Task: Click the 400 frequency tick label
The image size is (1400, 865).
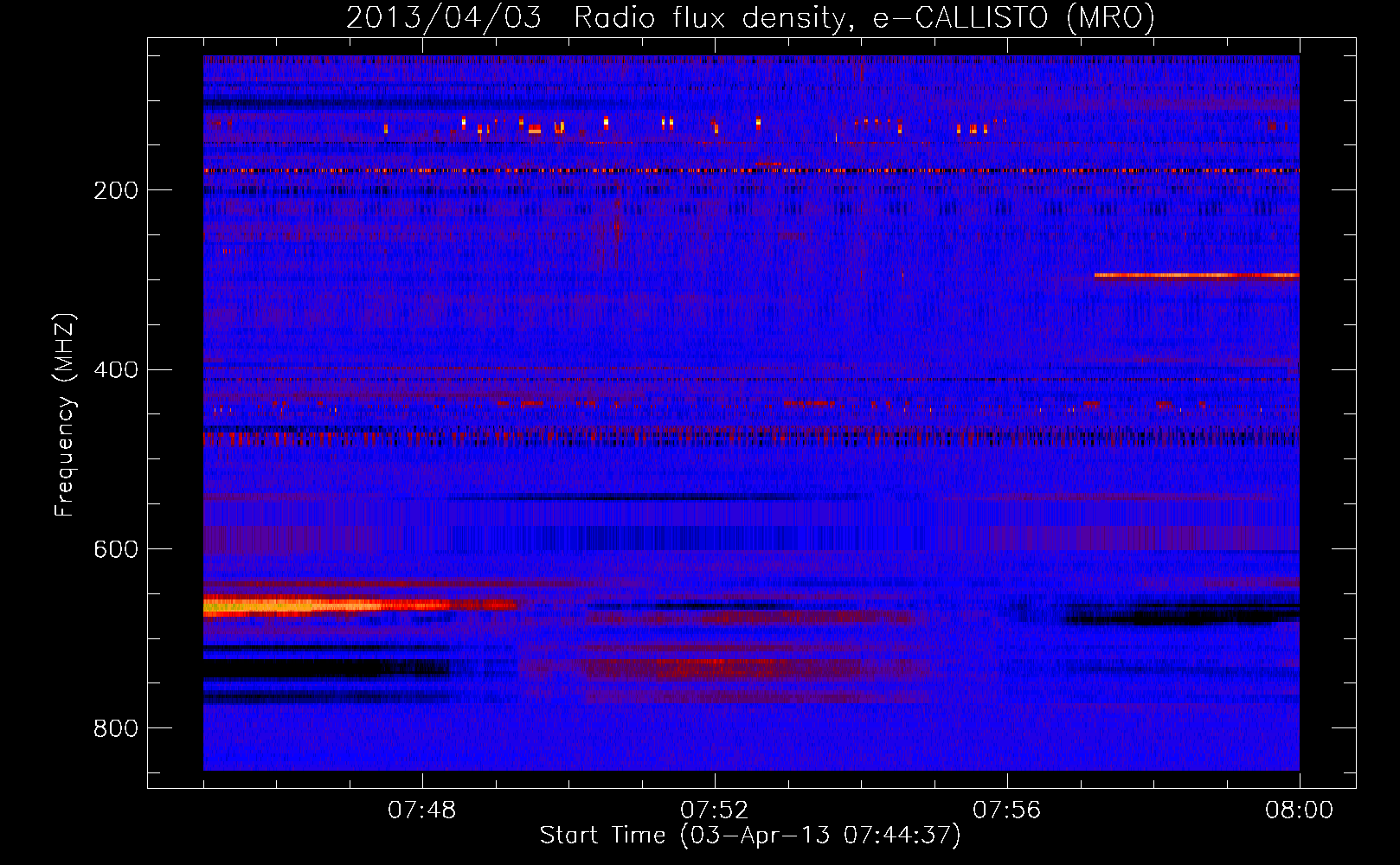Action: 116,370
